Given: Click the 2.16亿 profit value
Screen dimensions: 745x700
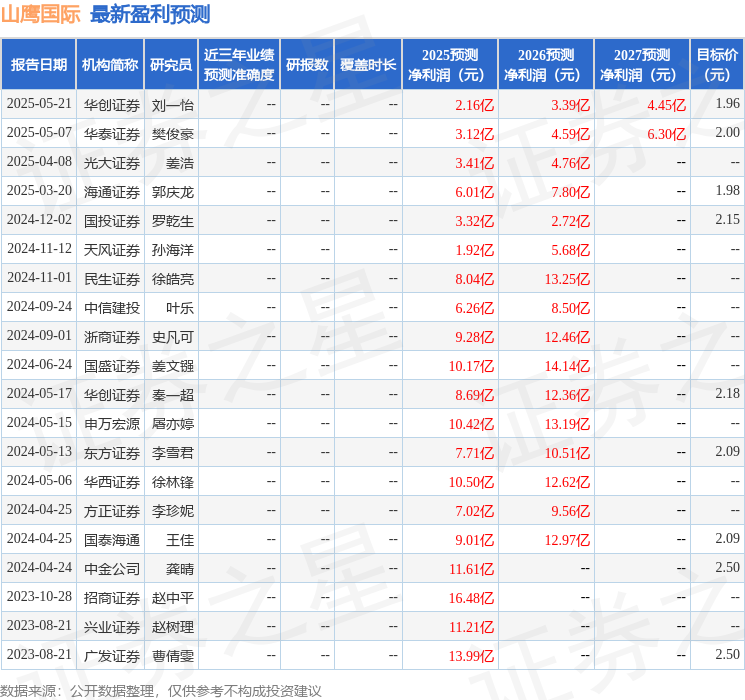Looking at the screenshot, I should click(x=475, y=105).
